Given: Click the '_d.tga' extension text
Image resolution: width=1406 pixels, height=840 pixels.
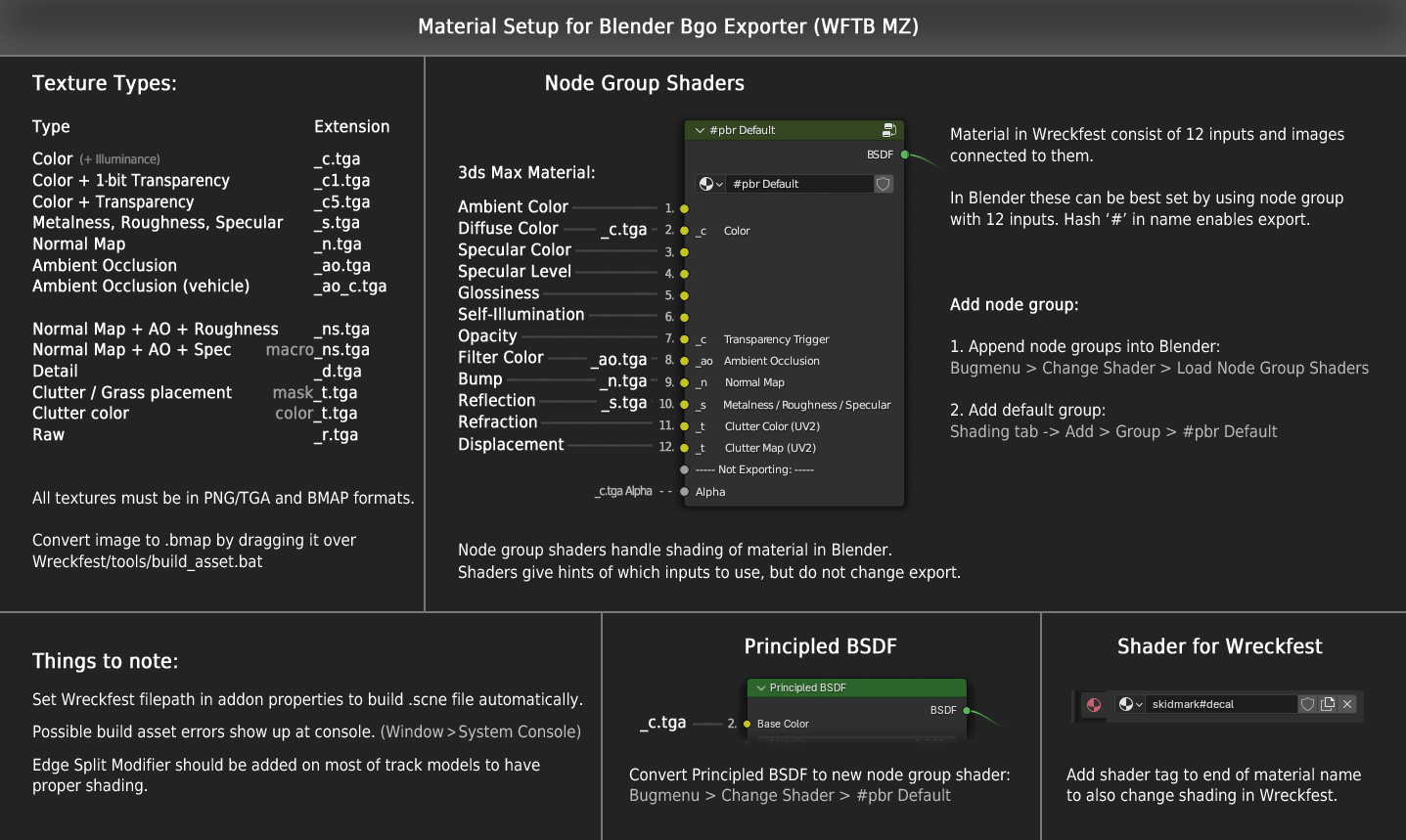Looking at the screenshot, I should coord(338,372).
